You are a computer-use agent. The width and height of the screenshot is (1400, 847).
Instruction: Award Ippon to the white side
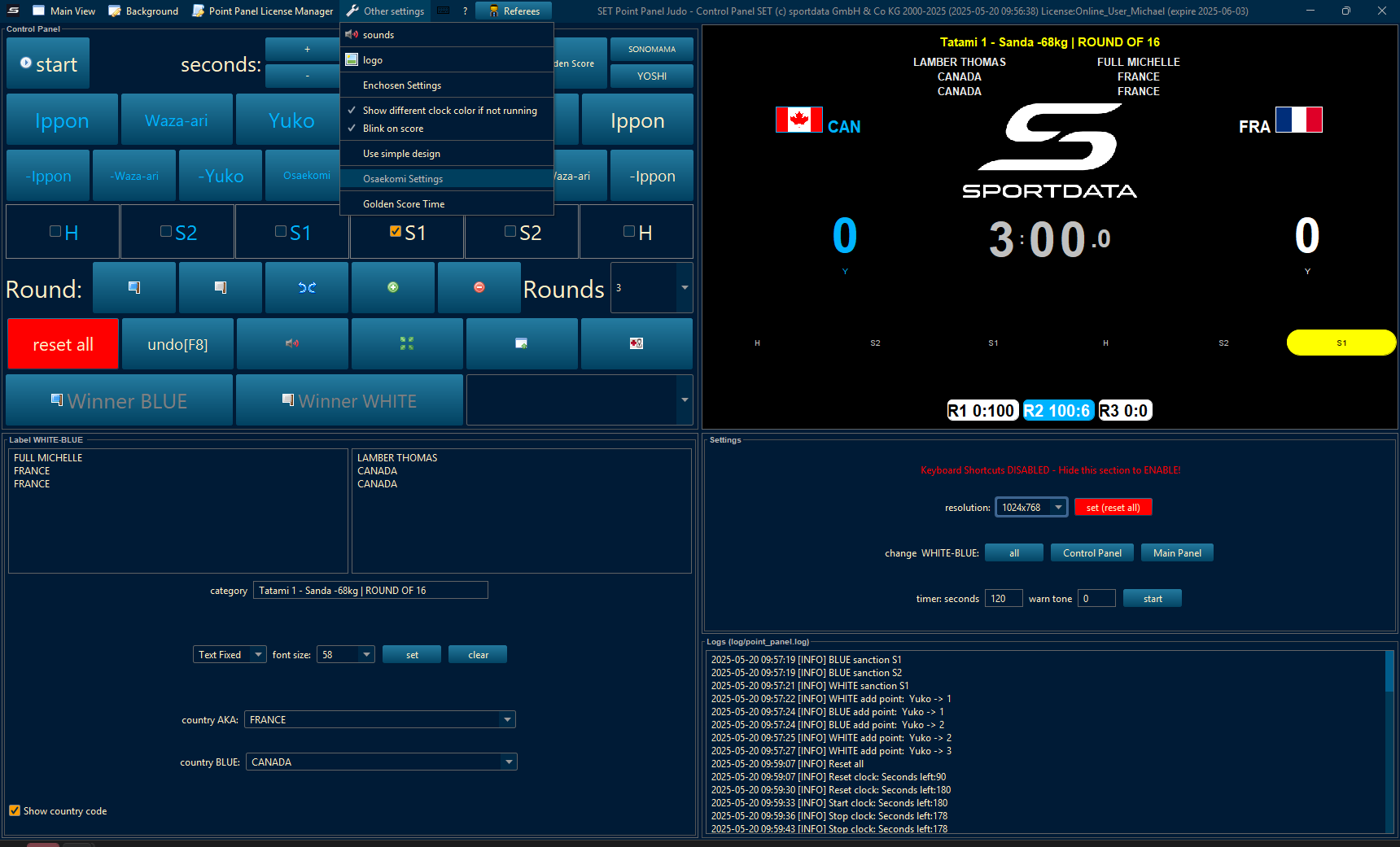[637, 120]
